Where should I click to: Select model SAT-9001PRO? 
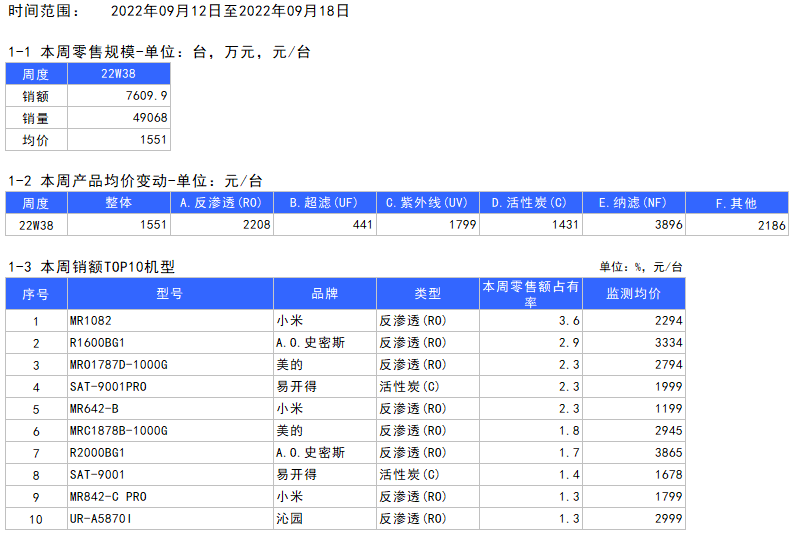coord(109,387)
